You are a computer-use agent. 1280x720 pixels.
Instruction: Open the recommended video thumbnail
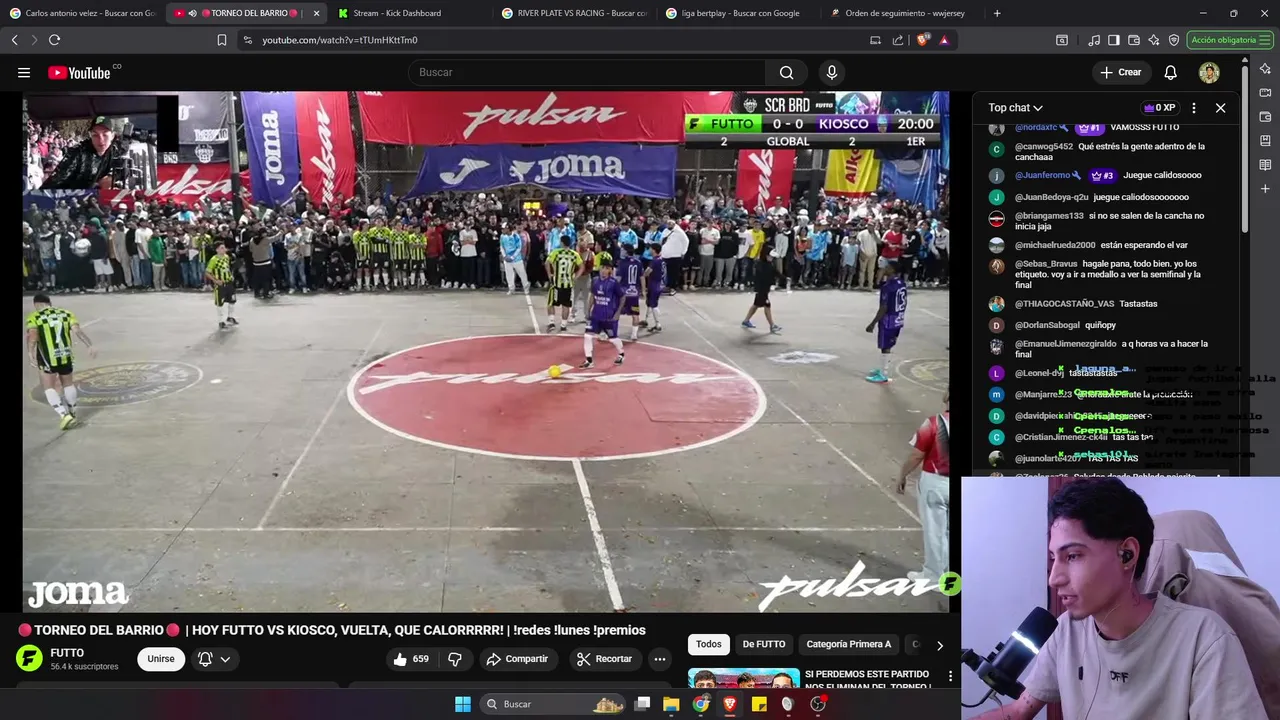tap(744, 678)
